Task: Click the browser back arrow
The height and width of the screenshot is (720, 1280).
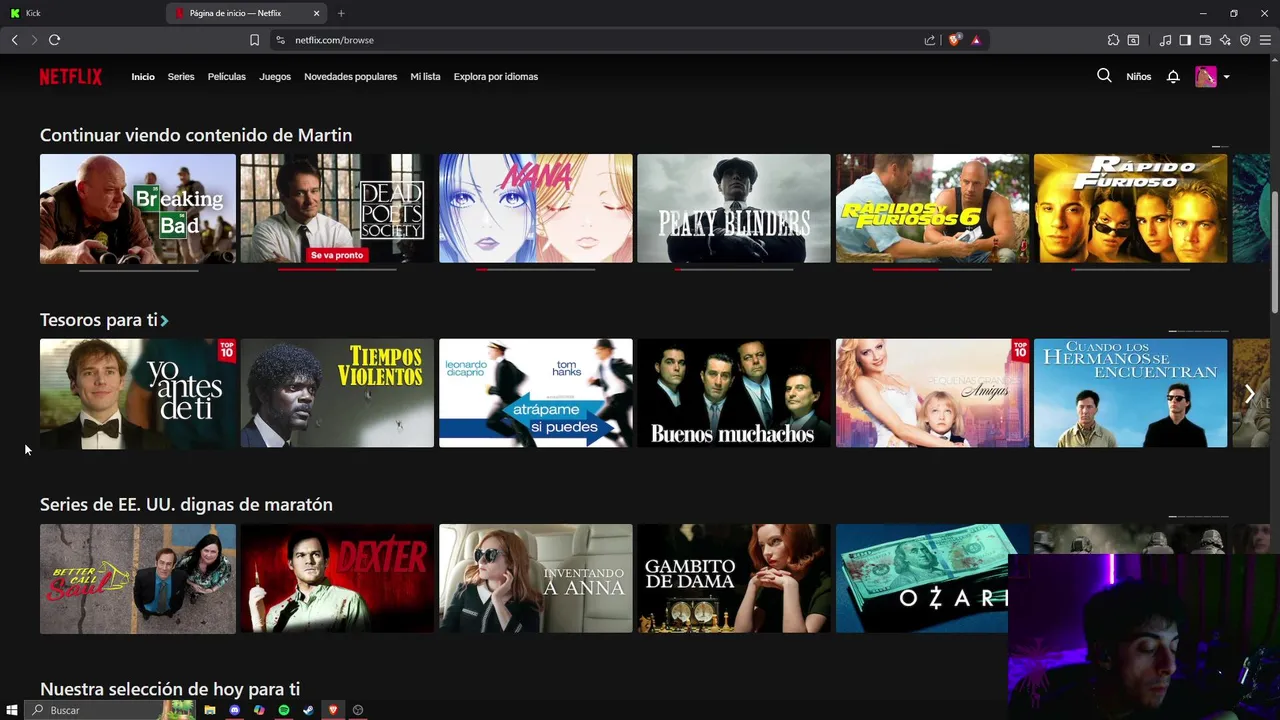Action: 14,40
